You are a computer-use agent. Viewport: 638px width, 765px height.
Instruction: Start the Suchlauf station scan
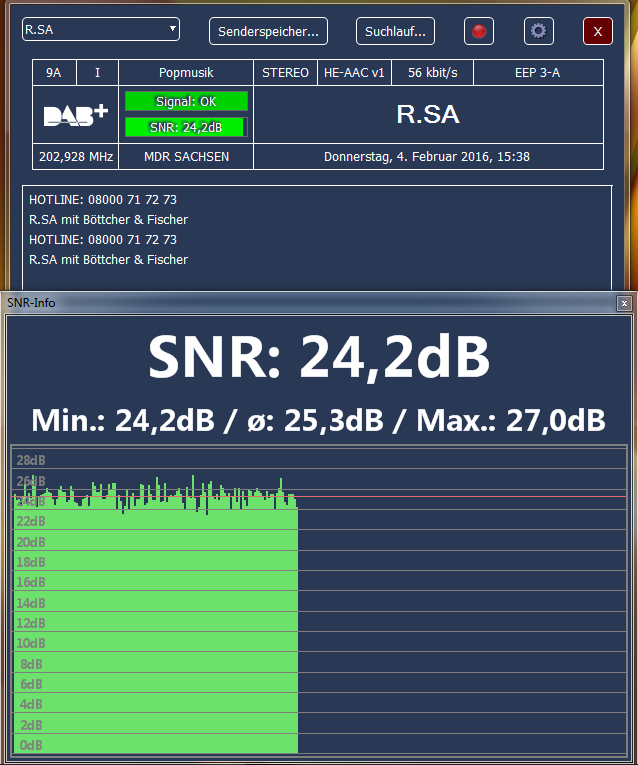(x=395, y=32)
